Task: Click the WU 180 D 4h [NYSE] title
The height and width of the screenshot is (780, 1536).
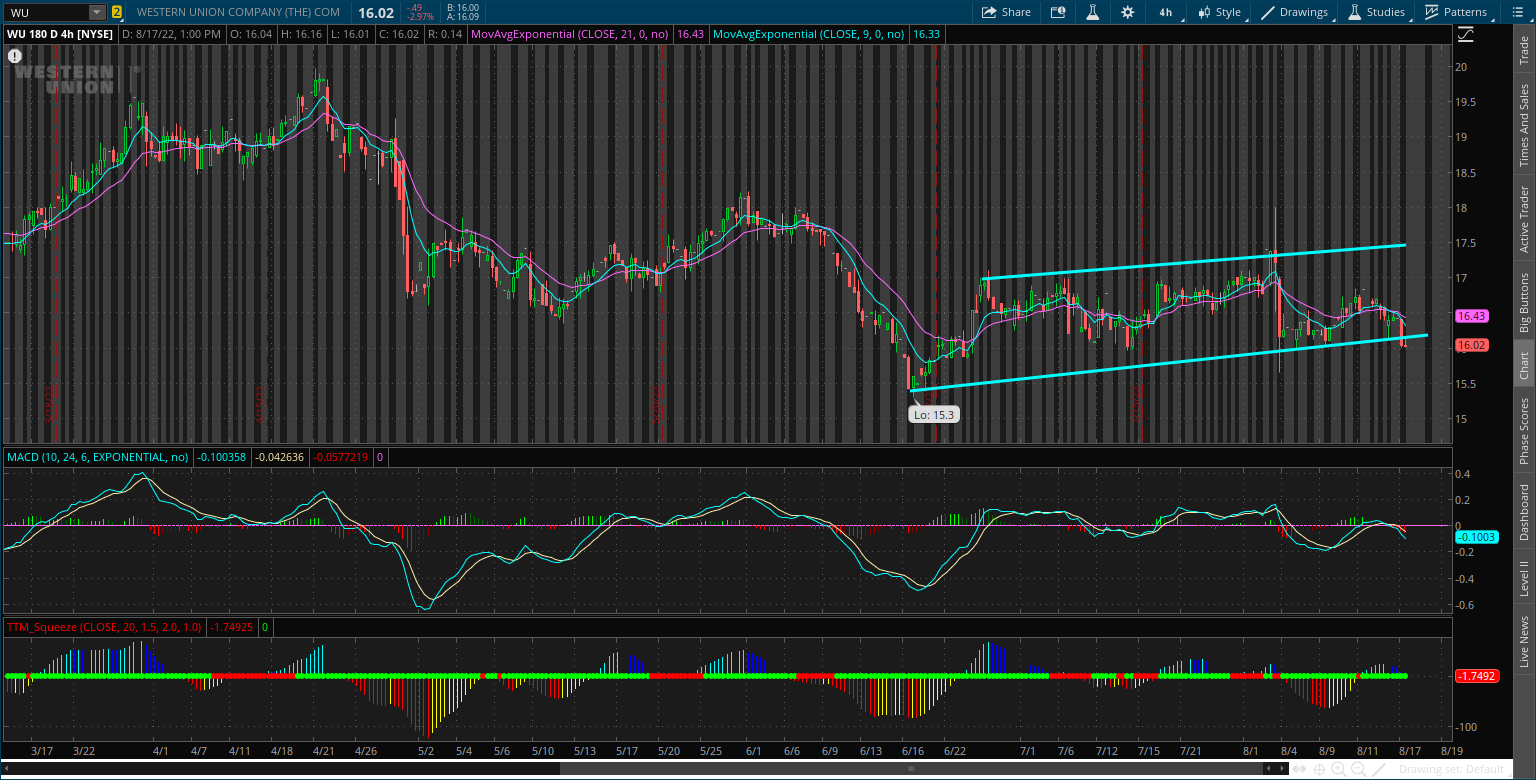Action: point(60,34)
